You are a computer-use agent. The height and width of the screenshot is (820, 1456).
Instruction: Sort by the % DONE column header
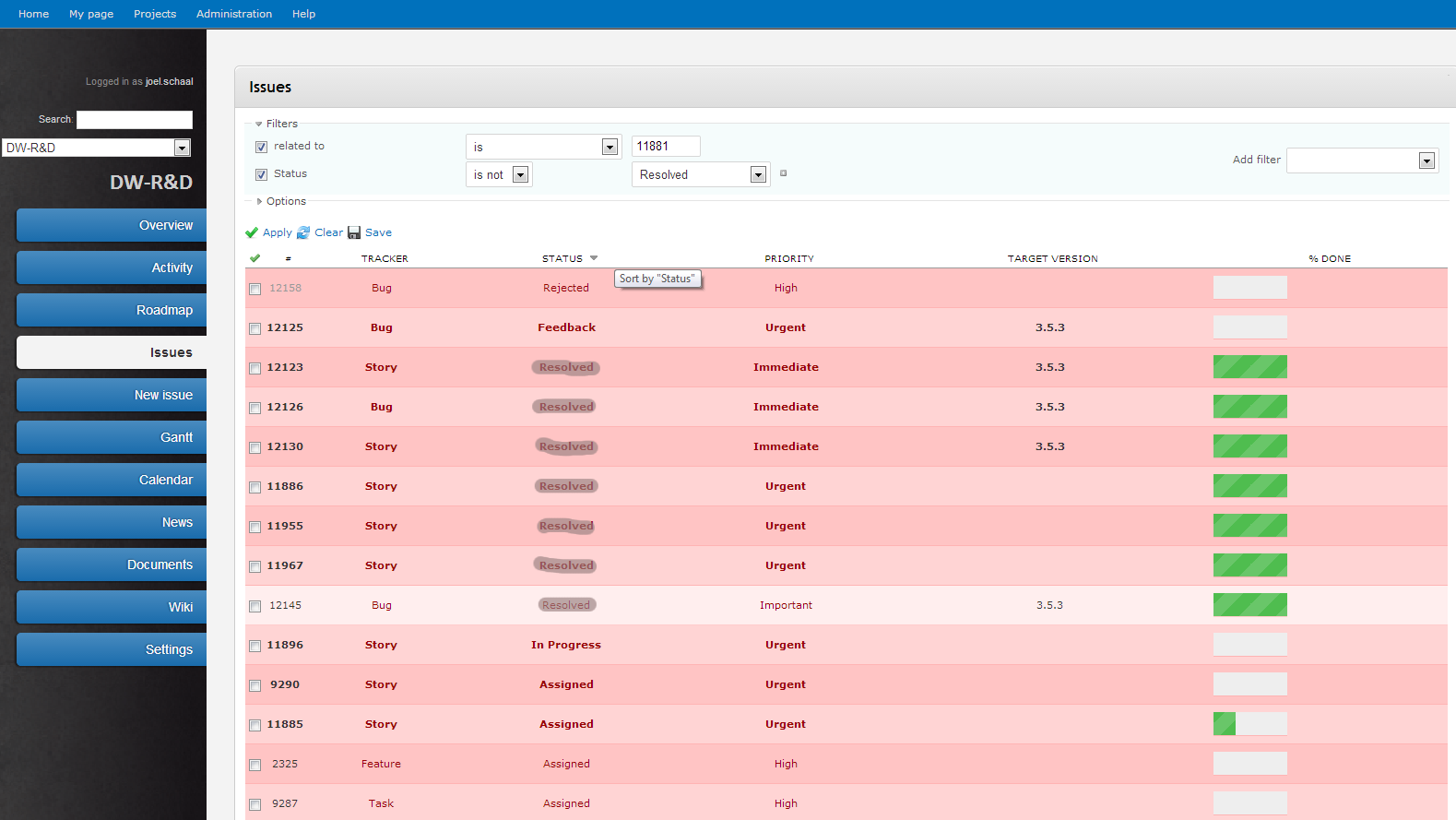[x=1330, y=259]
